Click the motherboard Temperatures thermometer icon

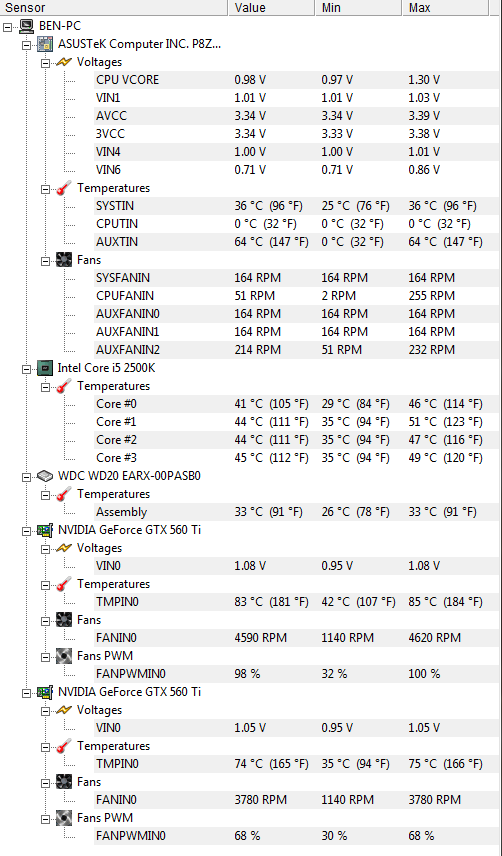pyautogui.click(x=64, y=188)
